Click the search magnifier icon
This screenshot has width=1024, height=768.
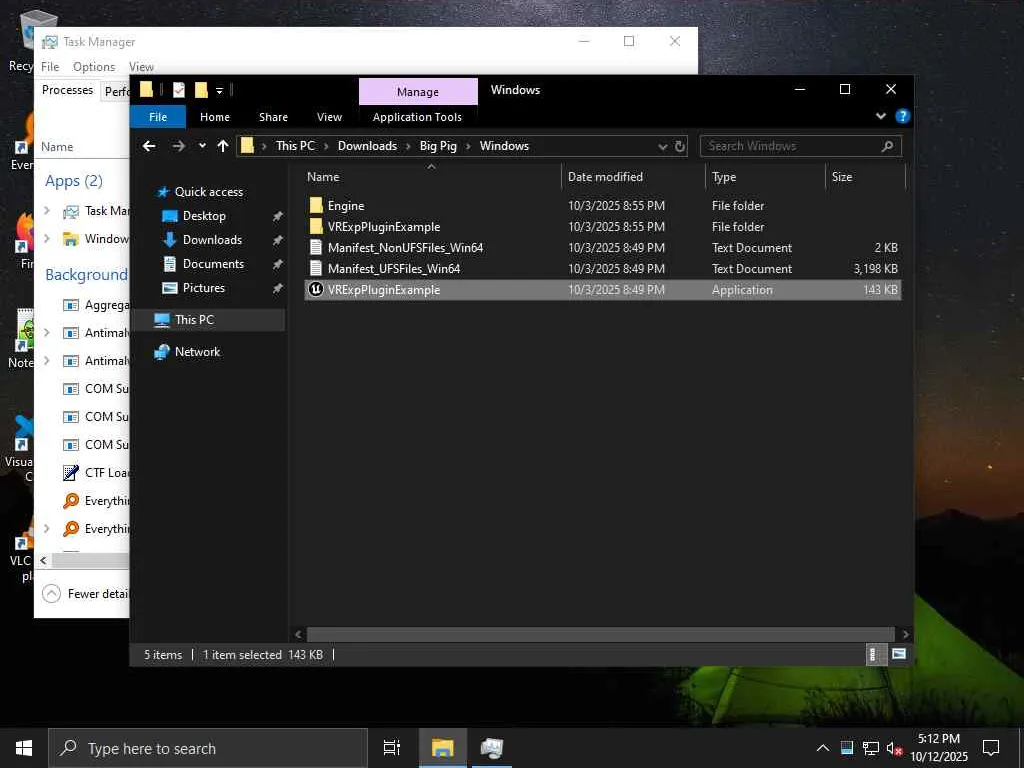(887, 146)
